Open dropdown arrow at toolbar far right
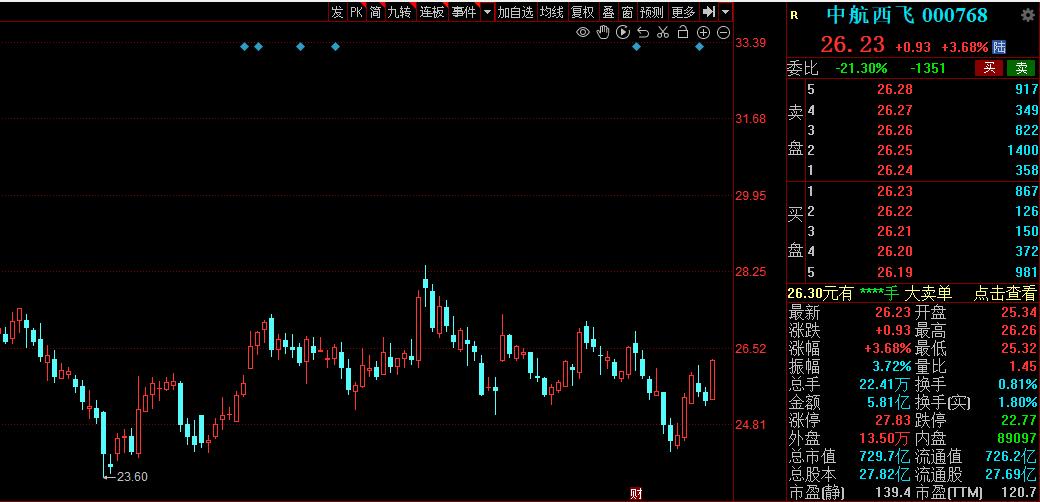Image resolution: width=1040 pixels, height=502 pixels. coord(725,12)
